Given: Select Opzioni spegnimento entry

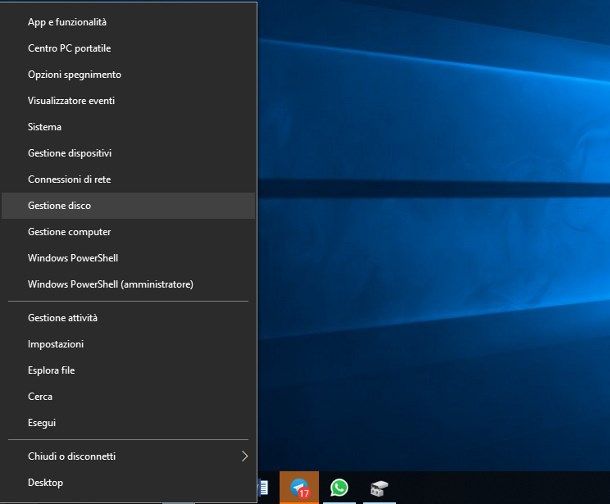Looking at the screenshot, I should point(128,75).
